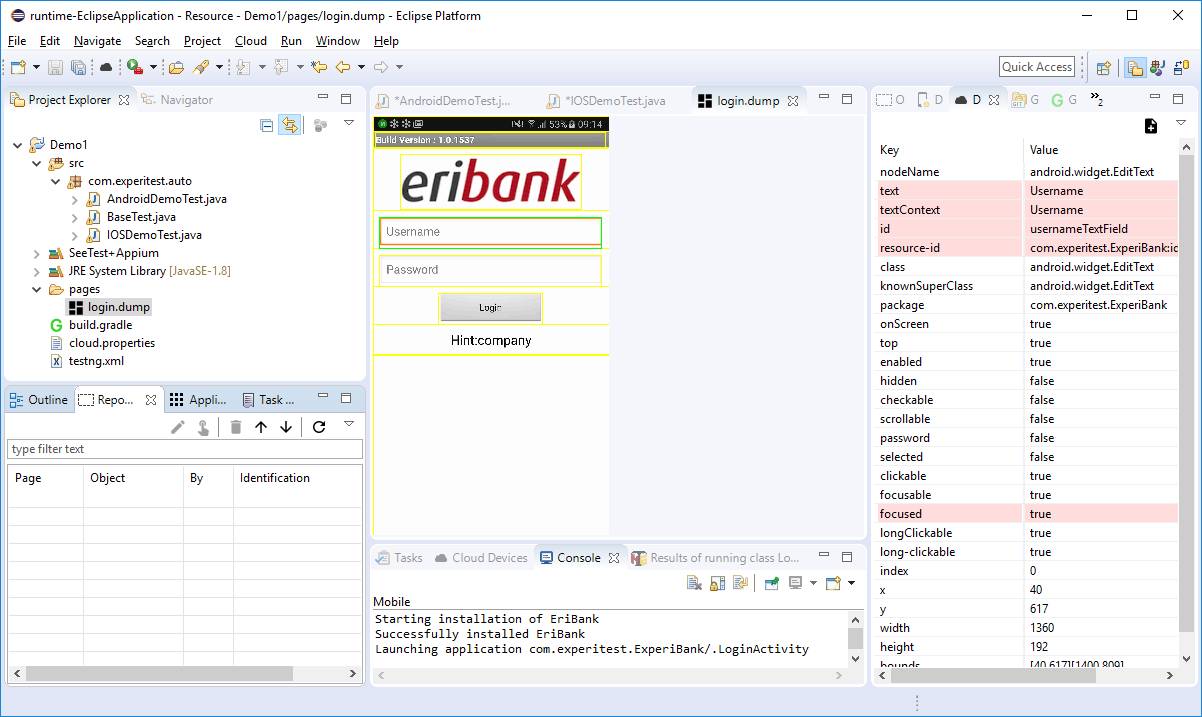The width and height of the screenshot is (1202, 717).
Task: Open the Window menu
Action: (x=338, y=41)
